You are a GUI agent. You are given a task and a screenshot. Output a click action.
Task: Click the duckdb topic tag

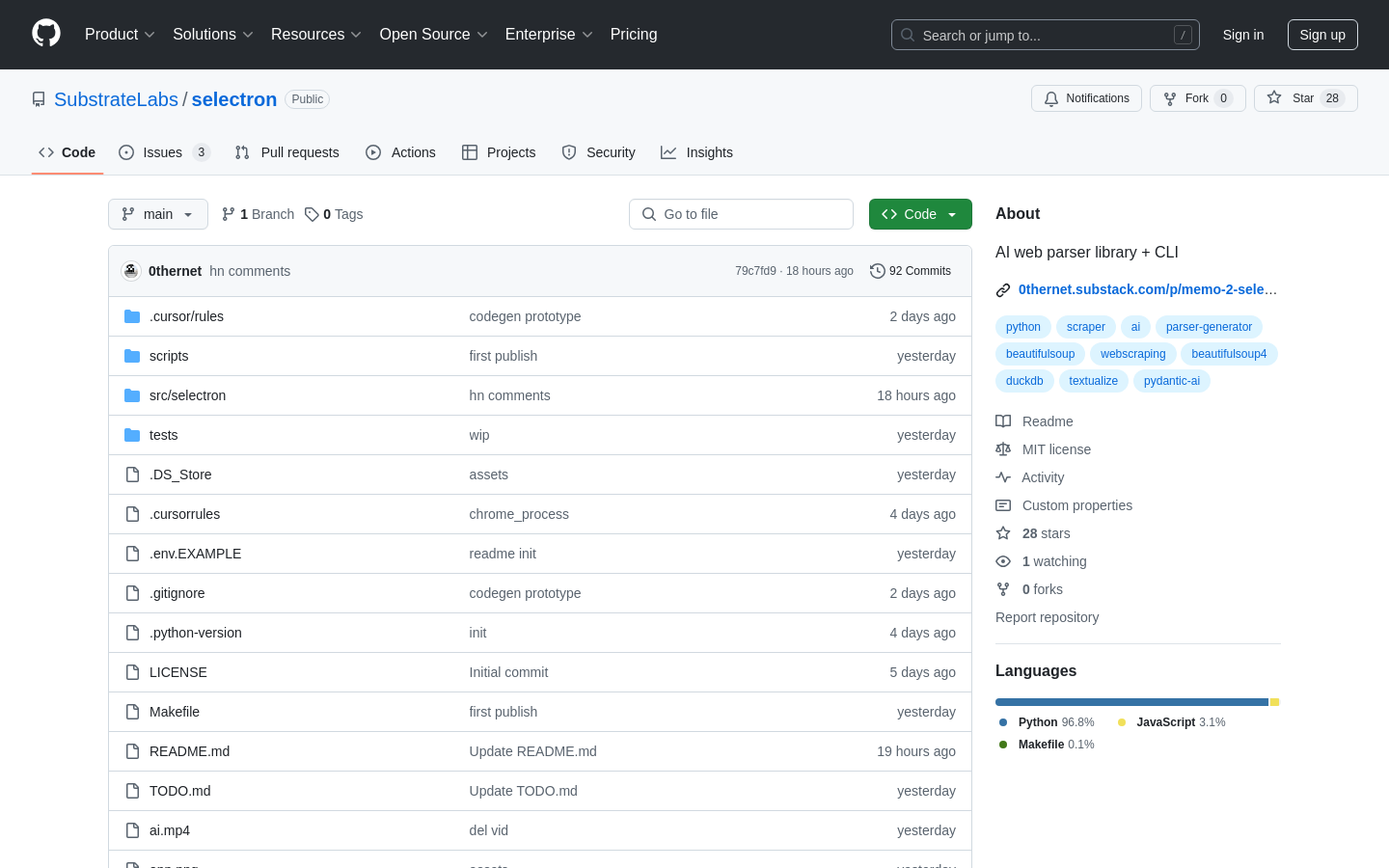pyautogui.click(x=1024, y=381)
